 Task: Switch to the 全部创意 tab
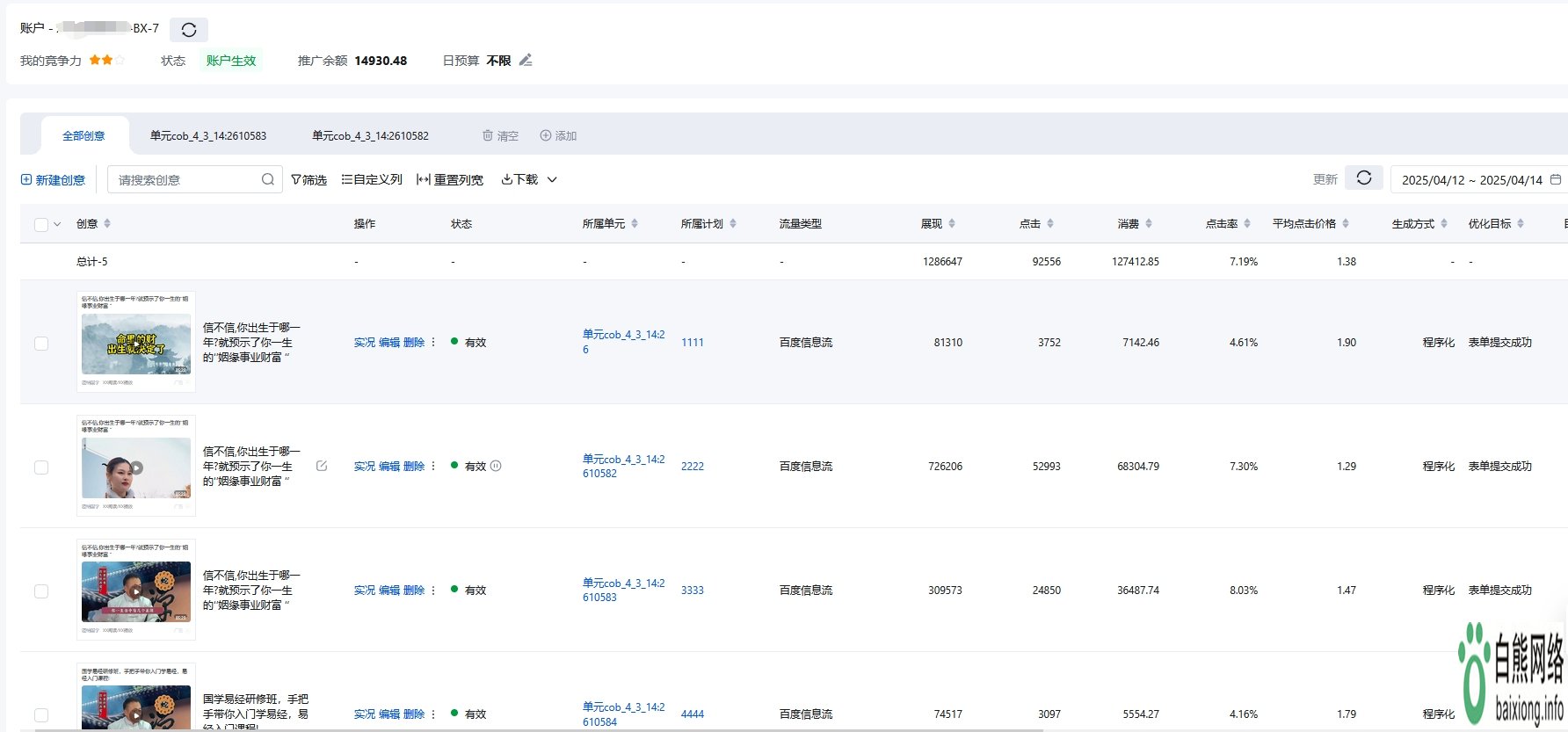pyautogui.click(x=83, y=136)
